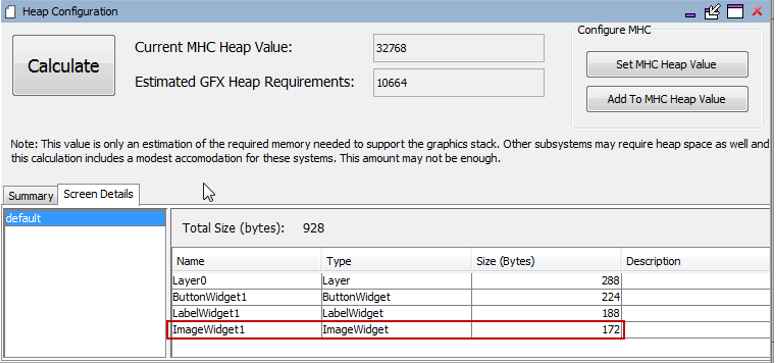Click the Heap Configuration document icon
This screenshot has width=776, height=363.
coord(10,11)
